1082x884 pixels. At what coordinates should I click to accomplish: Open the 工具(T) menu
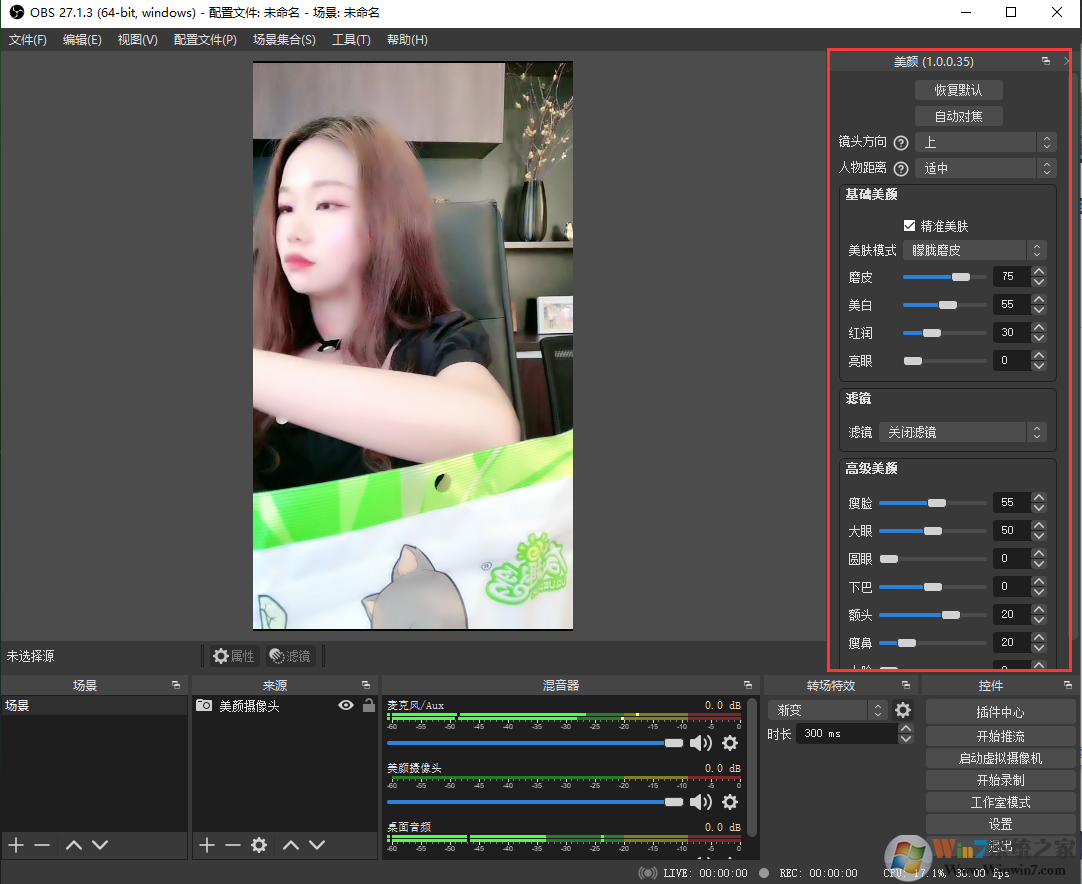351,40
